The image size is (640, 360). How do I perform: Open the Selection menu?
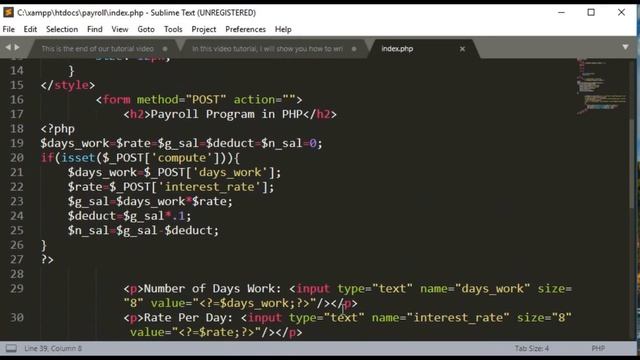point(62,29)
